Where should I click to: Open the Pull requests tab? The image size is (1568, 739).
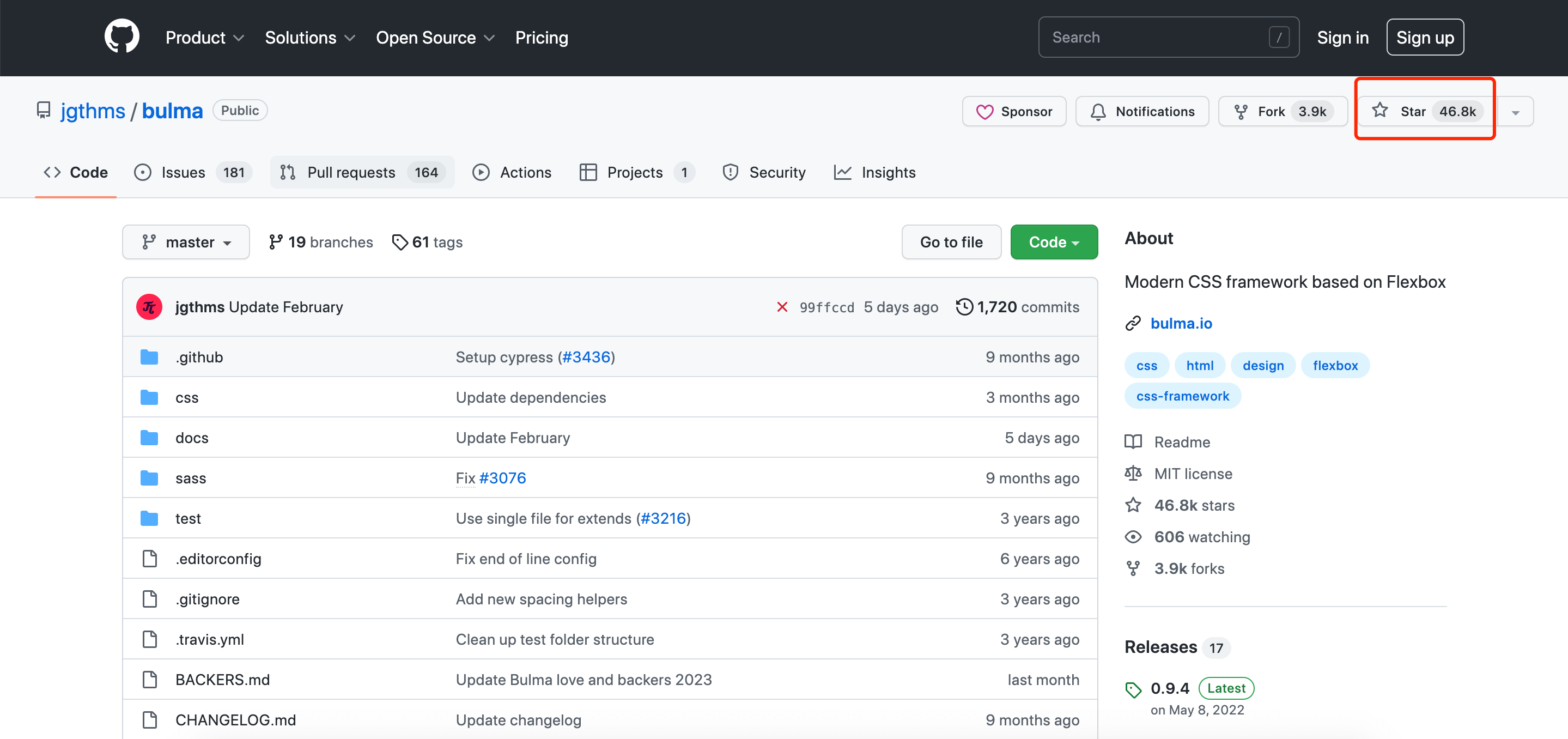point(362,172)
